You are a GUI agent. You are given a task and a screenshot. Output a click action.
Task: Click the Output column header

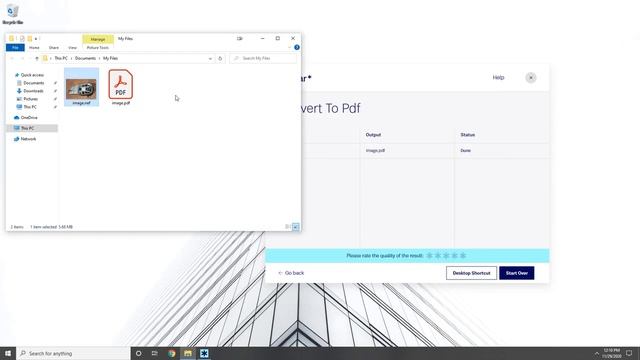pos(373,135)
